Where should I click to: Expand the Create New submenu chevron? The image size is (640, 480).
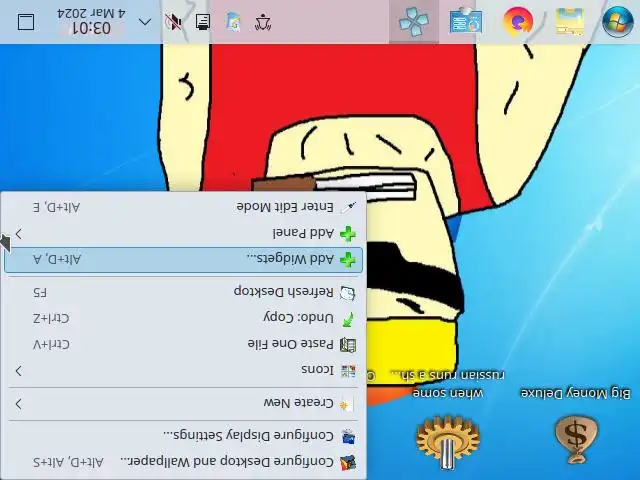coord(19,404)
